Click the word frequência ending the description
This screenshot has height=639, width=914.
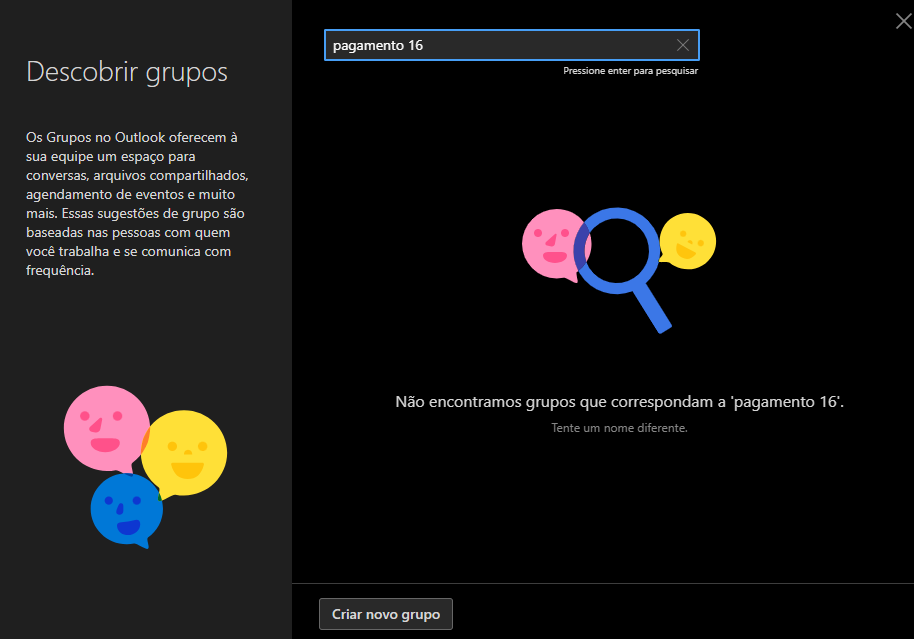coord(60,271)
